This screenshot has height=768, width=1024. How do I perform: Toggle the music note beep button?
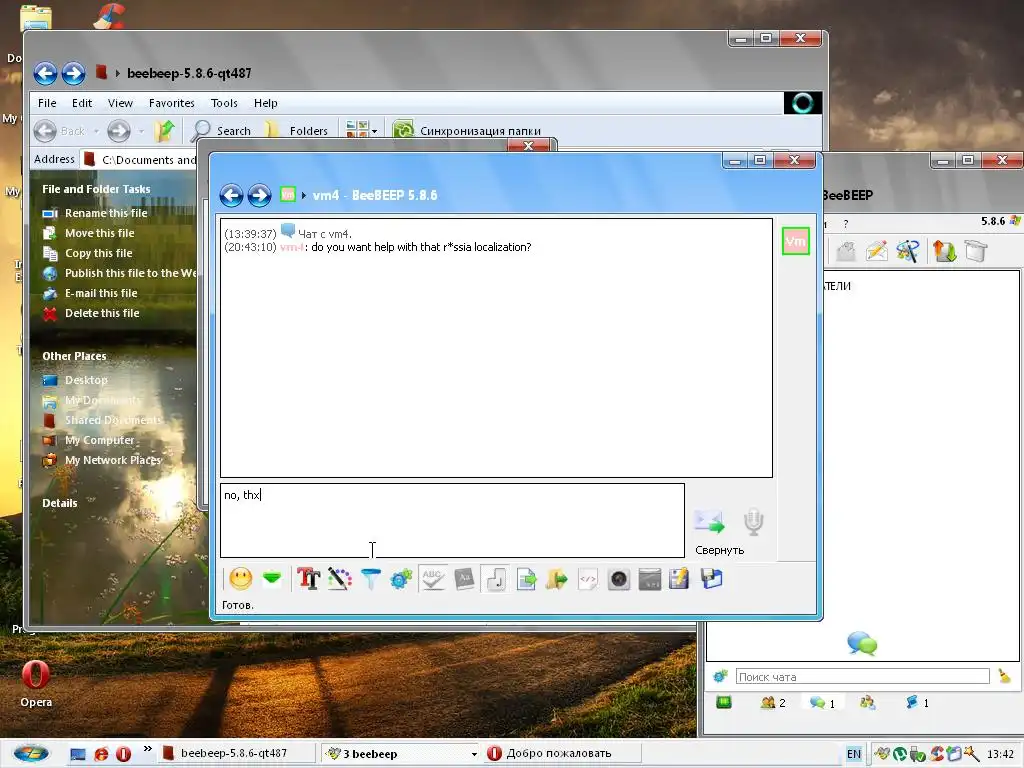[x=496, y=579]
